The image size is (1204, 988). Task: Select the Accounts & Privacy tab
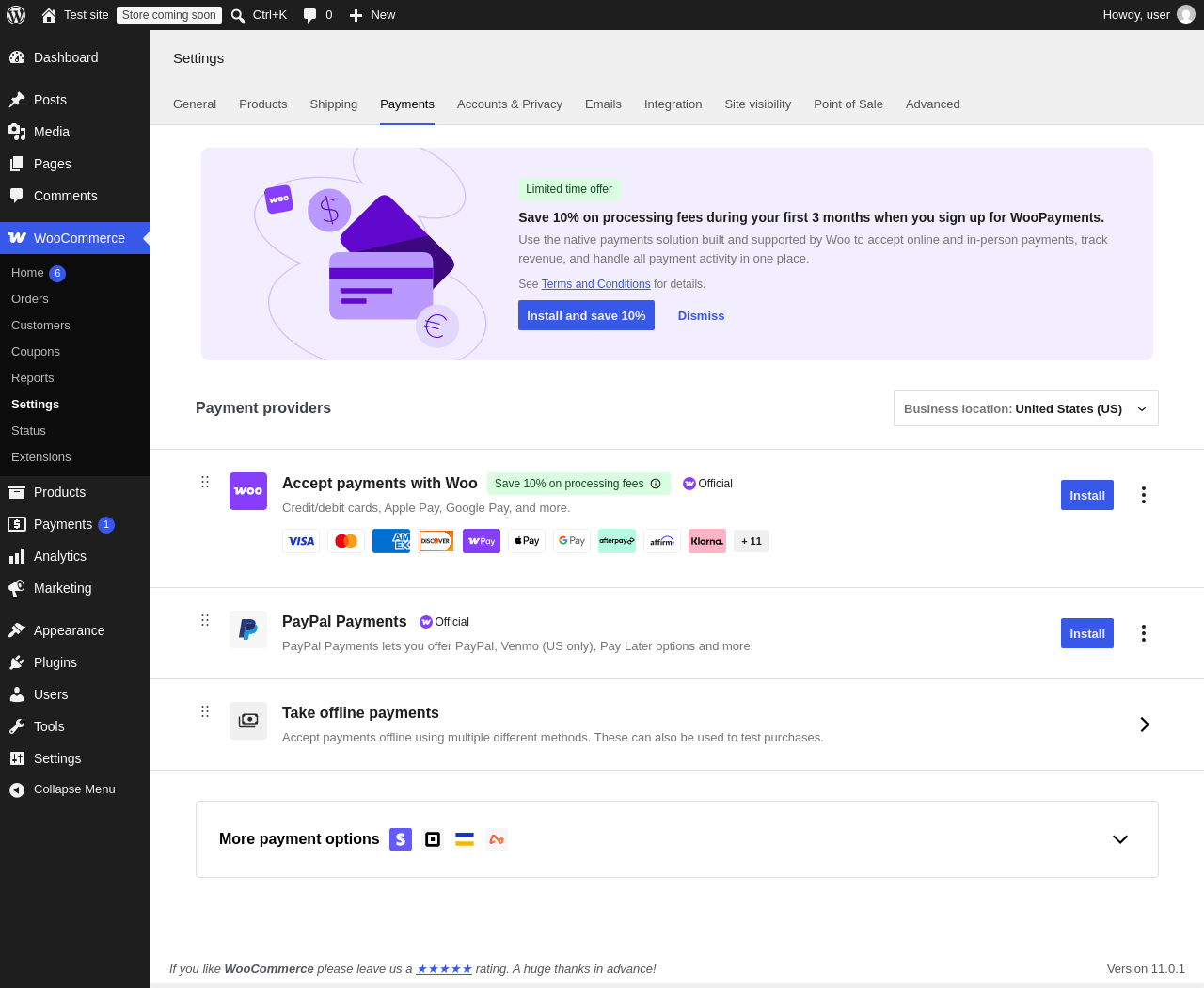[x=510, y=104]
